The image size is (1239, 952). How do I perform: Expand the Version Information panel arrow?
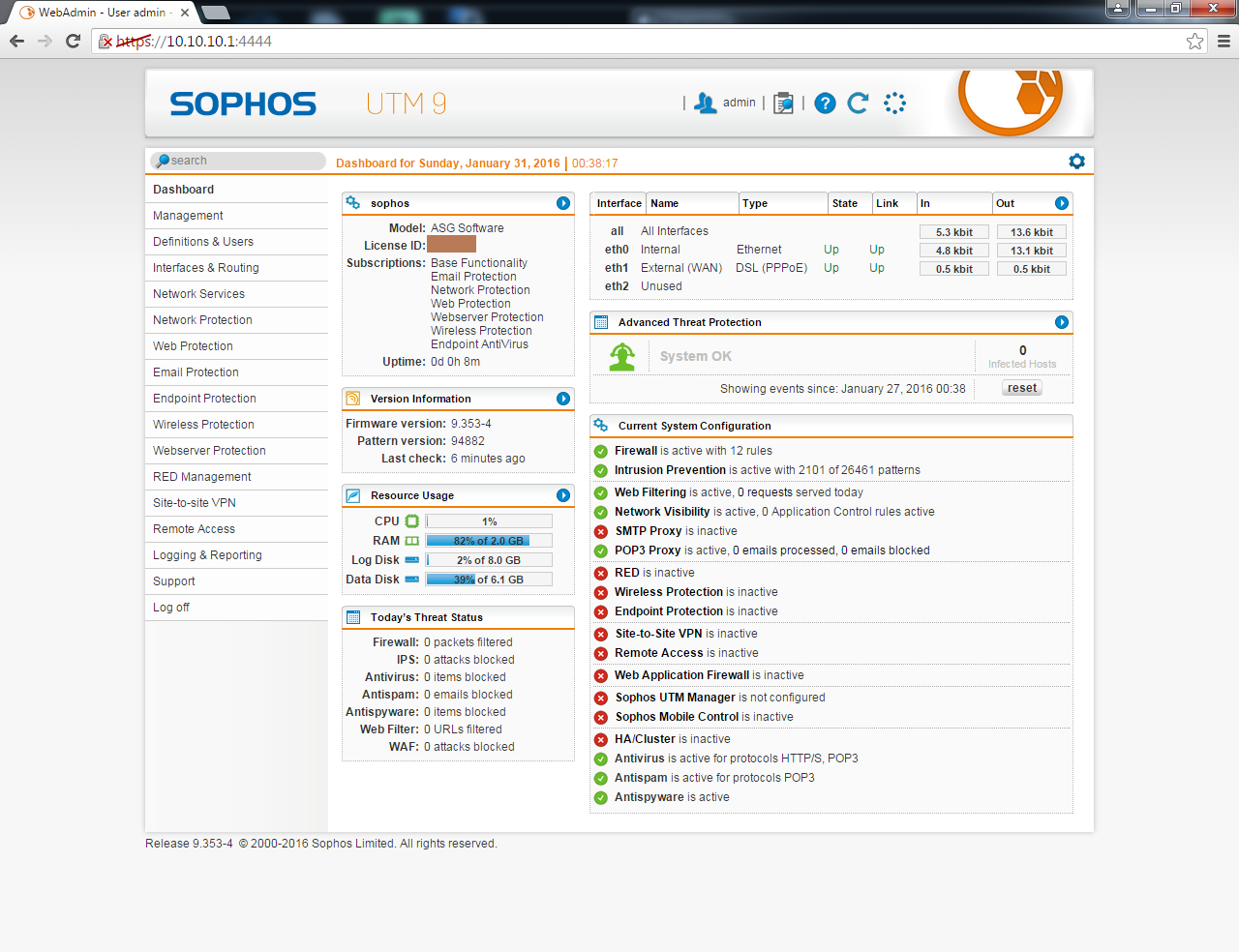[x=563, y=399]
